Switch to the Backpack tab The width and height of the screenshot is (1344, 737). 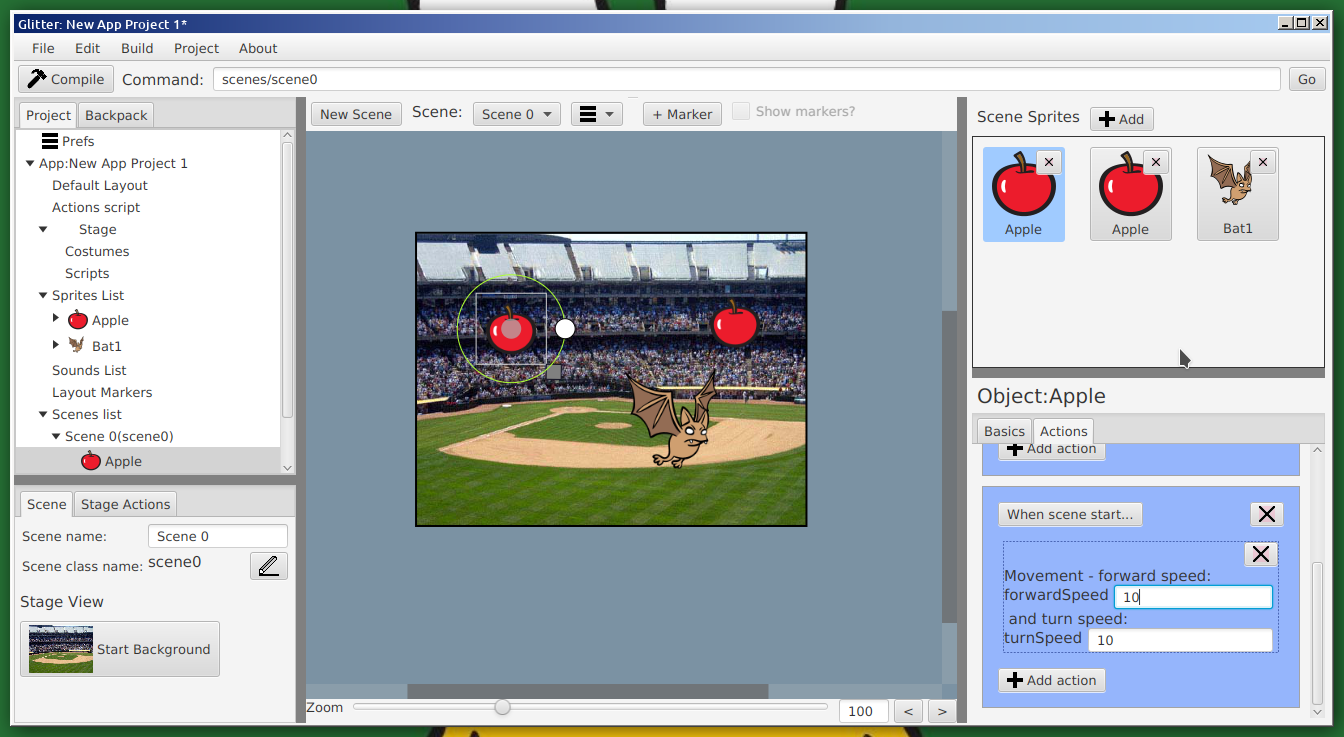pos(116,115)
